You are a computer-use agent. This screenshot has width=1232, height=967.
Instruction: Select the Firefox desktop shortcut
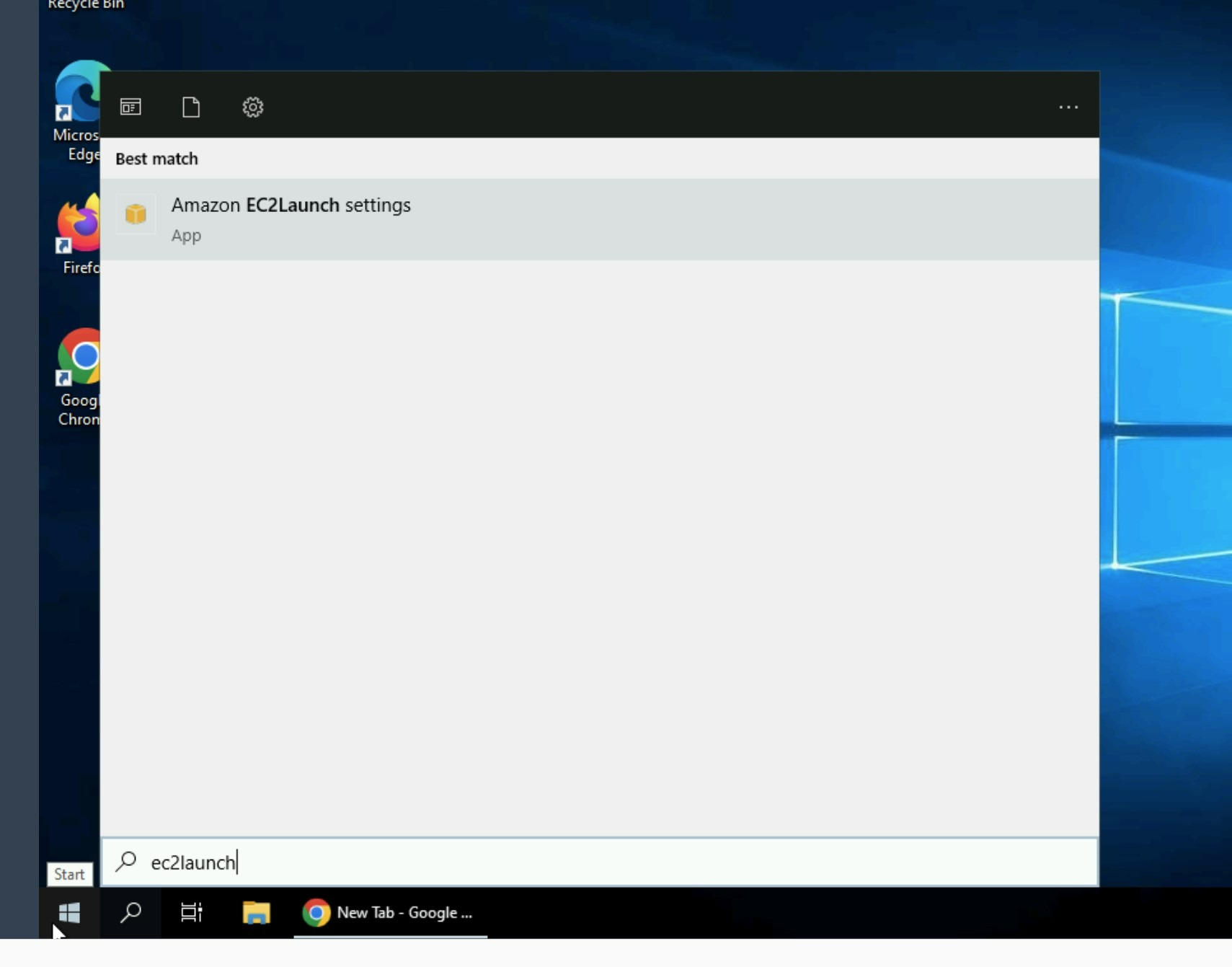(79, 236)
